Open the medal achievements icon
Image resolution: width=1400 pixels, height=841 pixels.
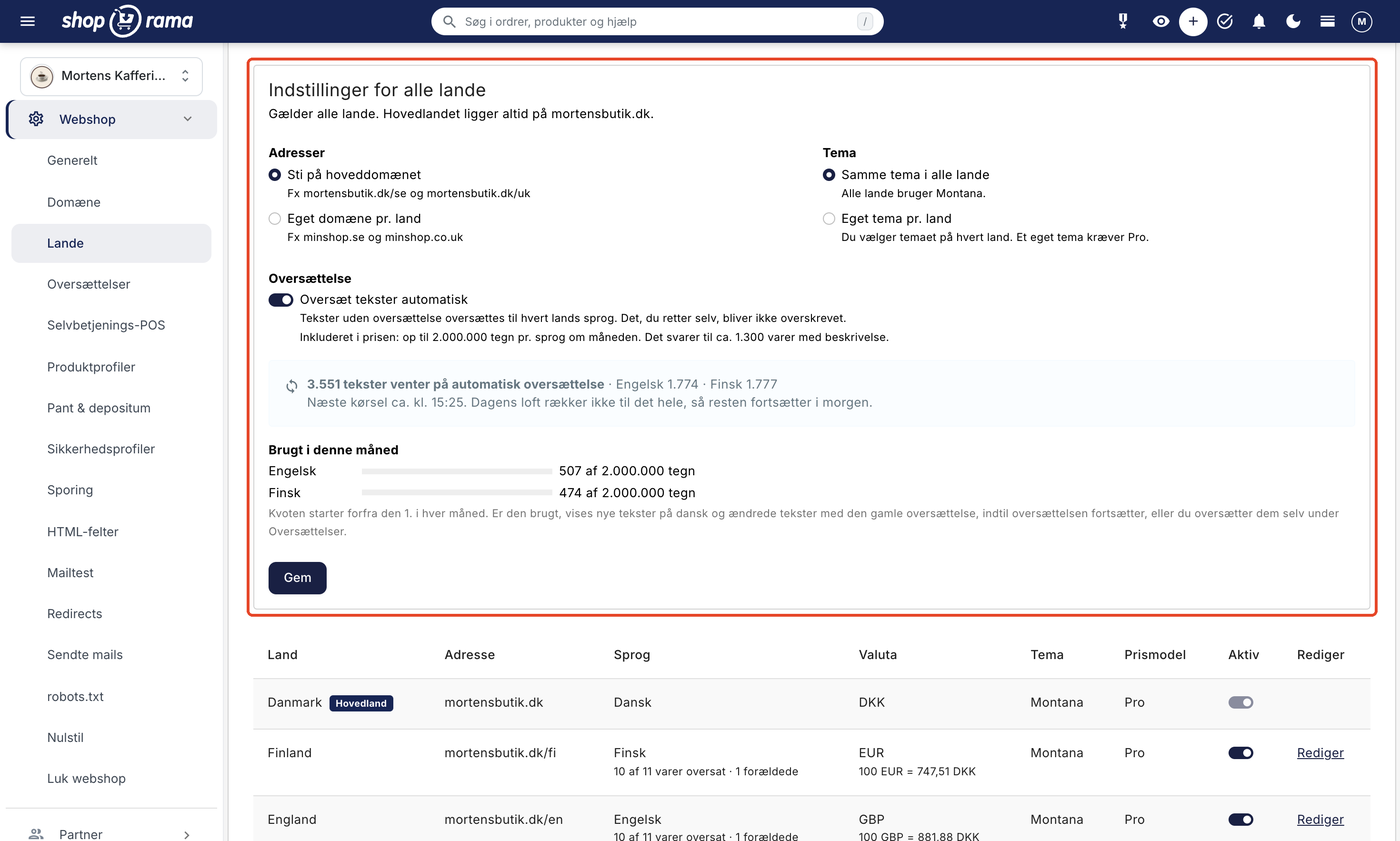[x=1124, y=21]
